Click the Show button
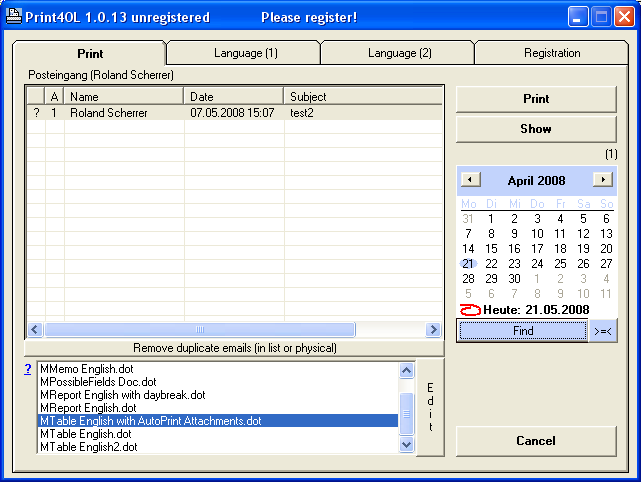 (536, 129)
